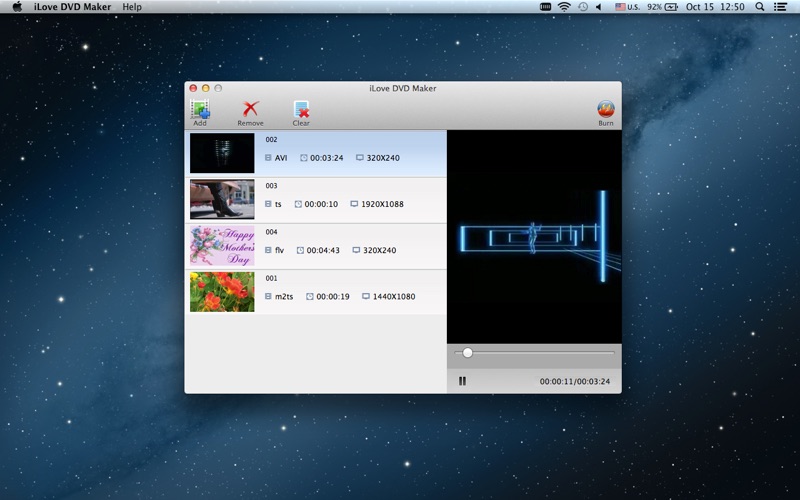Click the 00:00:10 duration text
Image resolution: width=800 pixels, height=500 pixels.
tap(321, 204)
